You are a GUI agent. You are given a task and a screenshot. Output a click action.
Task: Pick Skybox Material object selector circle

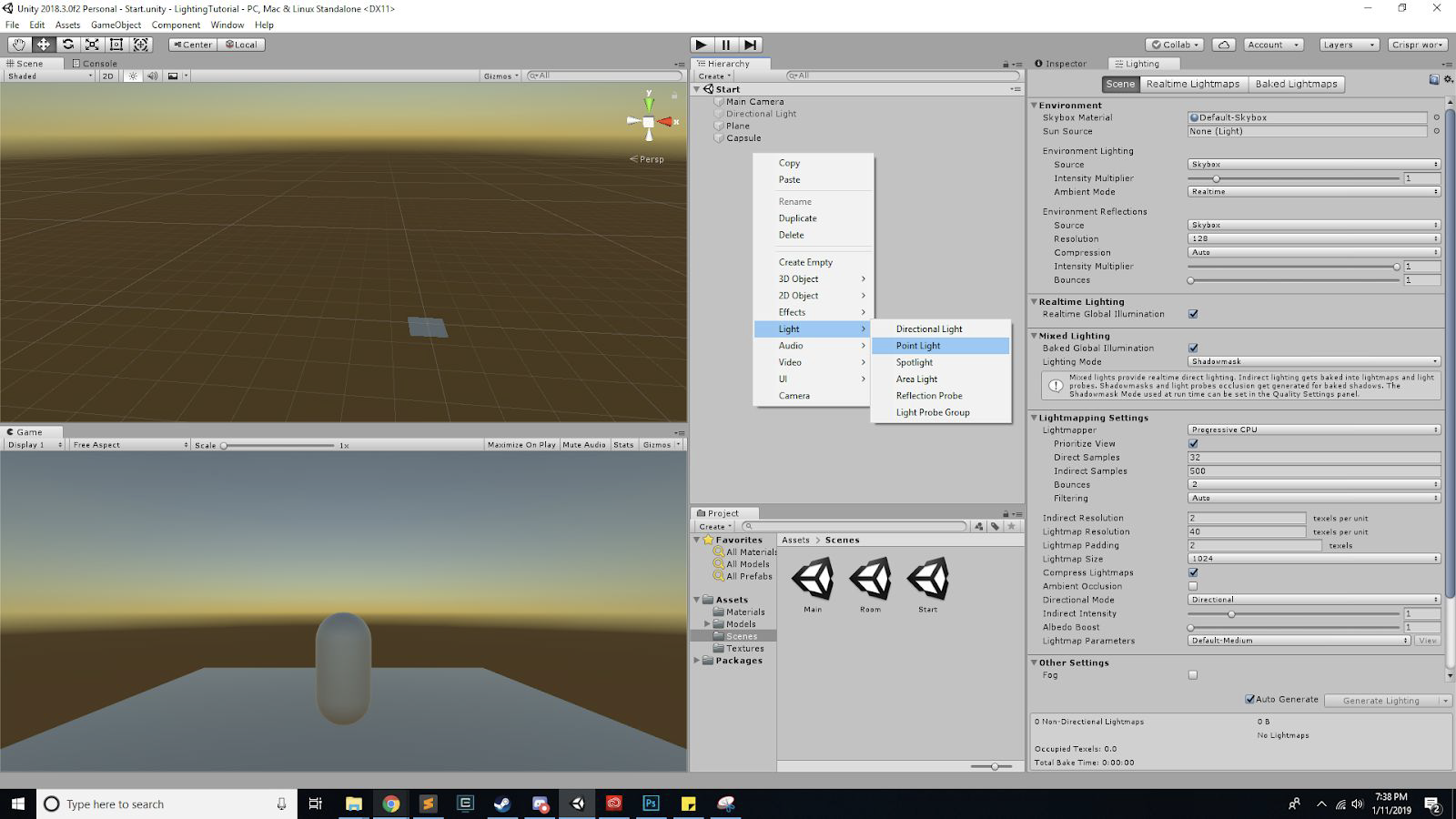1437,117
